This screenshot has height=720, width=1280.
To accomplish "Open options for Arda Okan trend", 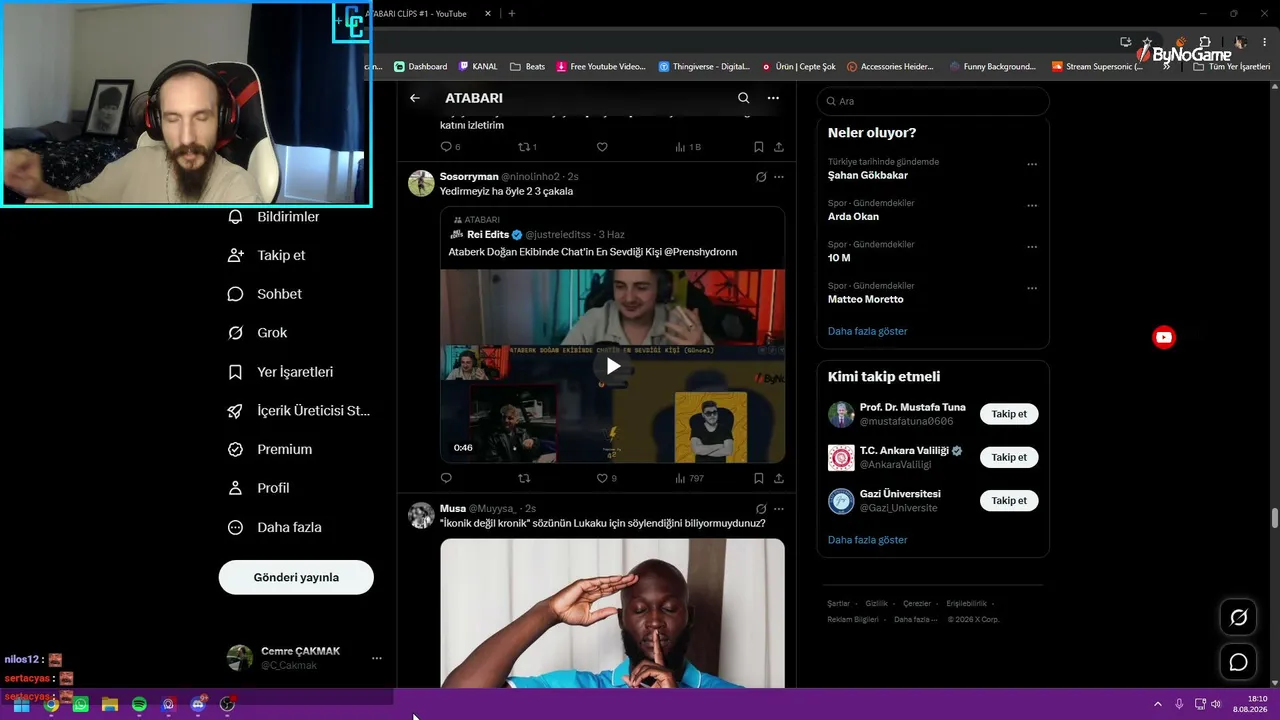I will pos(1032,206).
